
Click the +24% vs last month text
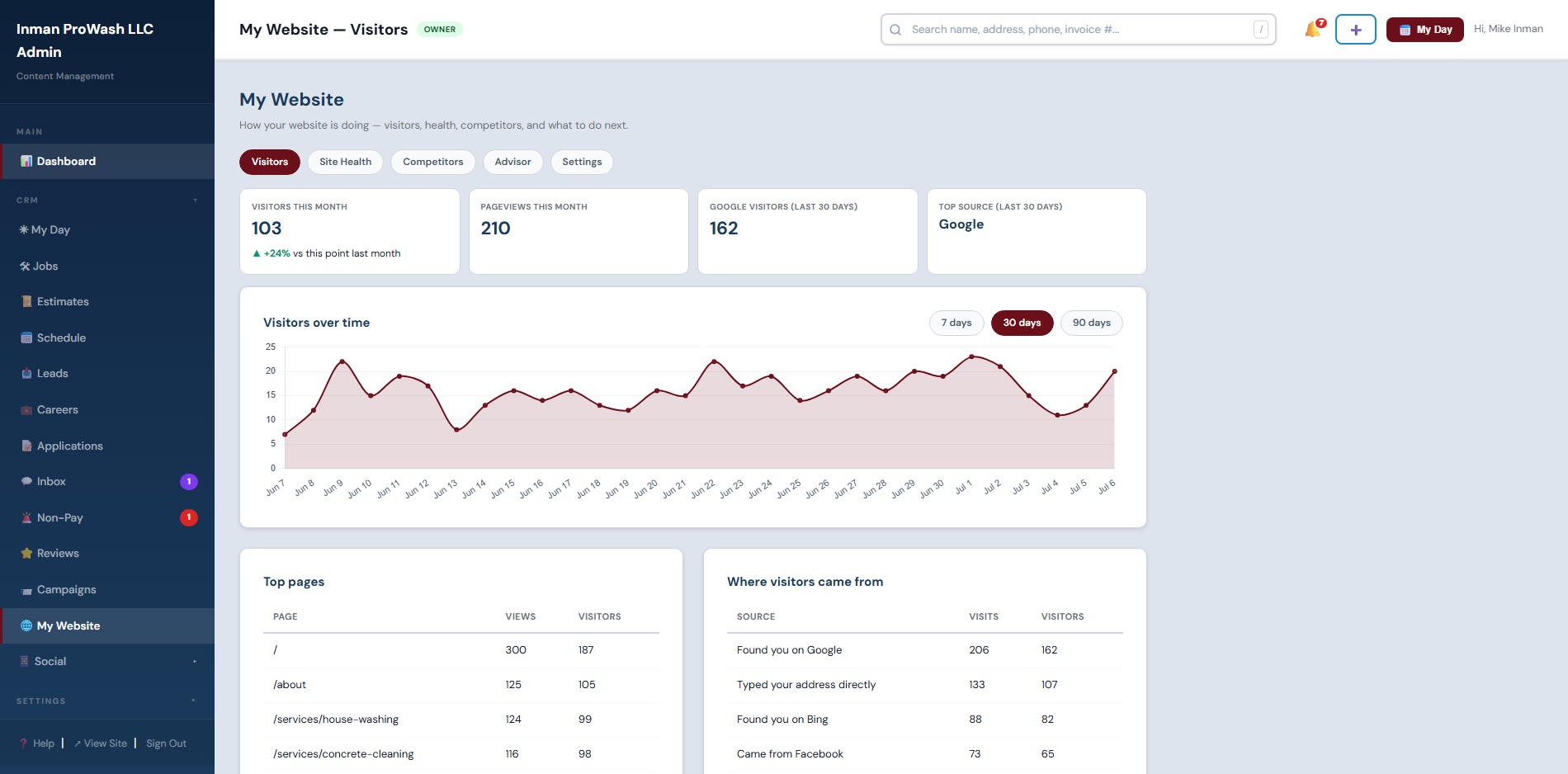coord(327,254)
